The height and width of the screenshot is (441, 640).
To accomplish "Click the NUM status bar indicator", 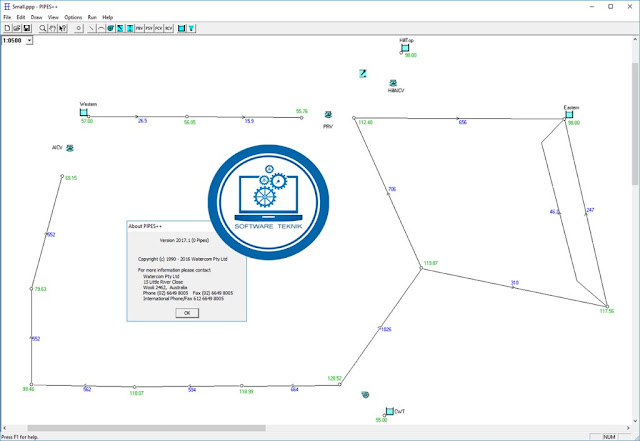I will 609,437.
